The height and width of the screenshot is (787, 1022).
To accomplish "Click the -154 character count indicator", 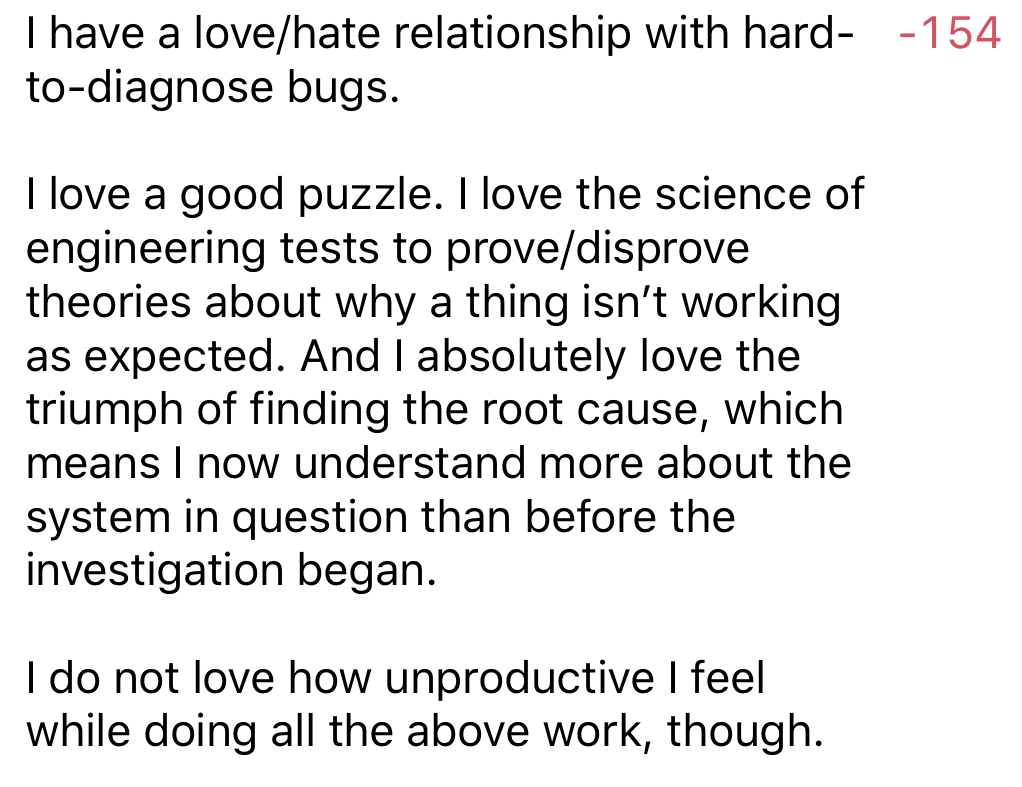I will pyautogui.click(x=949, y=35).
